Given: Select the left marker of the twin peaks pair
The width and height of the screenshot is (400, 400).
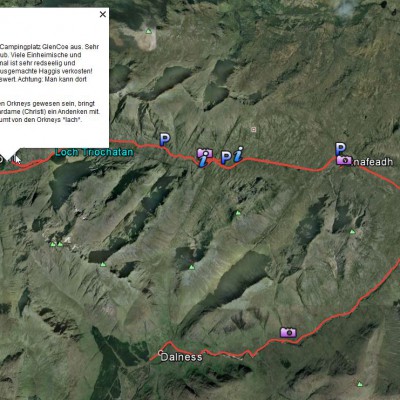Looking at the screenshot, I should [x=52, y=244].
